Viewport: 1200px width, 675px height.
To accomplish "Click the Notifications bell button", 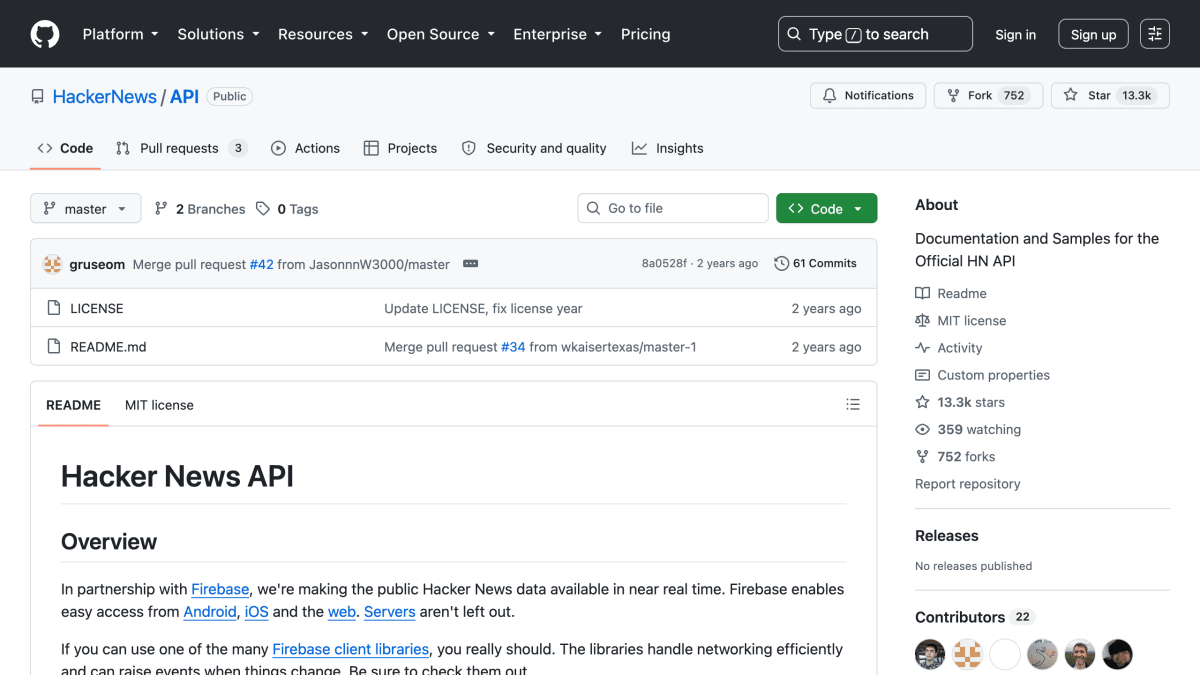I will (x=868, y=96).
